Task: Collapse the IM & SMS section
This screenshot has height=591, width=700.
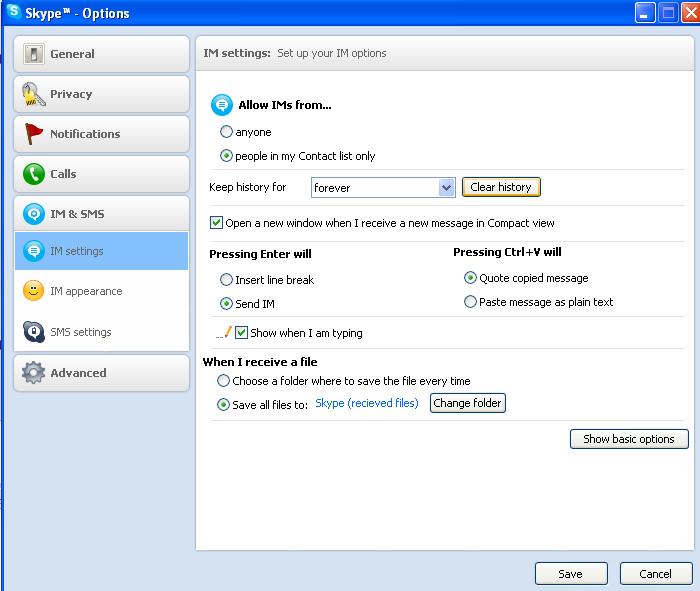Action: [101, 214]
